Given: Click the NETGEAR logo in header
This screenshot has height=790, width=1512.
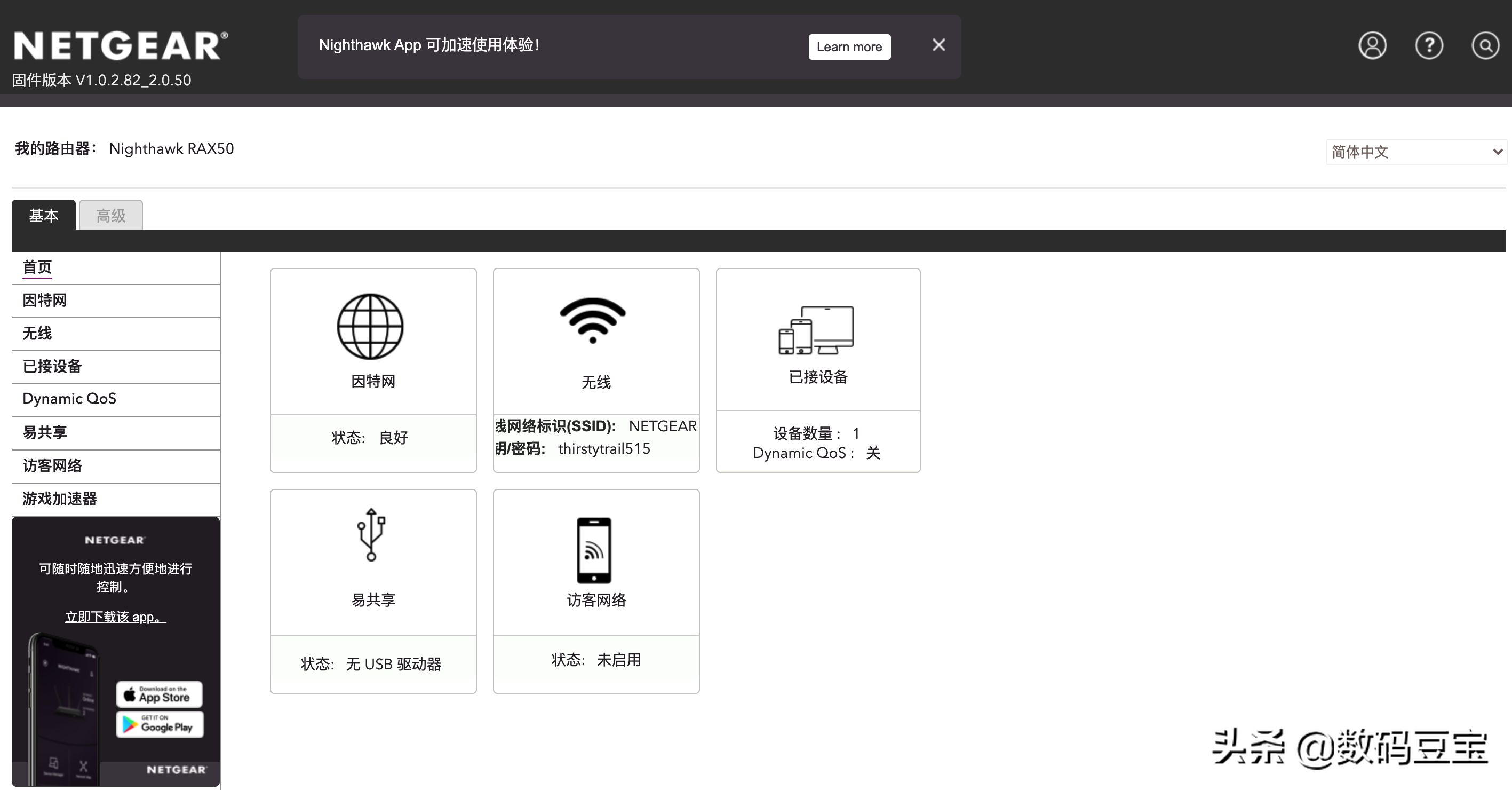Looking at the screenshot, I should click(121, 46).
